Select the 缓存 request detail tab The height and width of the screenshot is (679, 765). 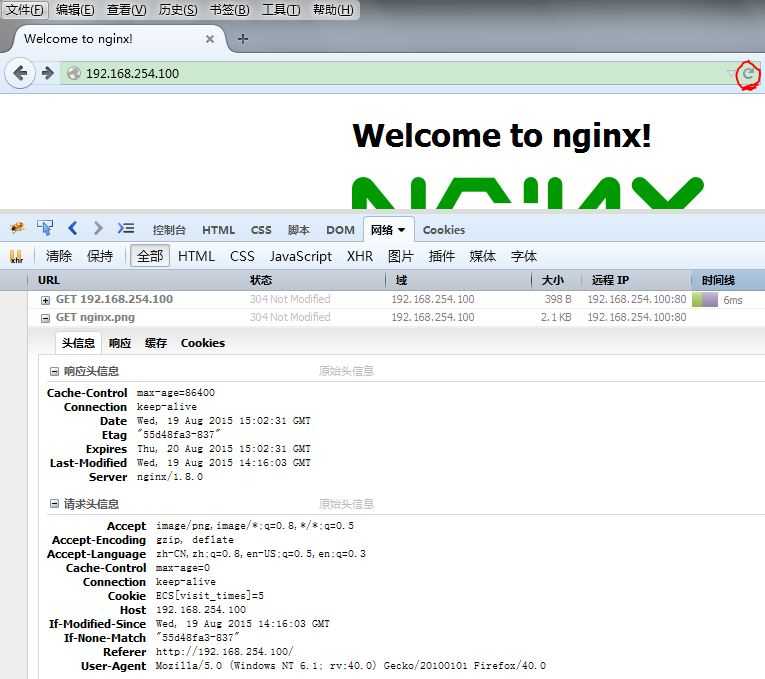(x=156, y=343)
